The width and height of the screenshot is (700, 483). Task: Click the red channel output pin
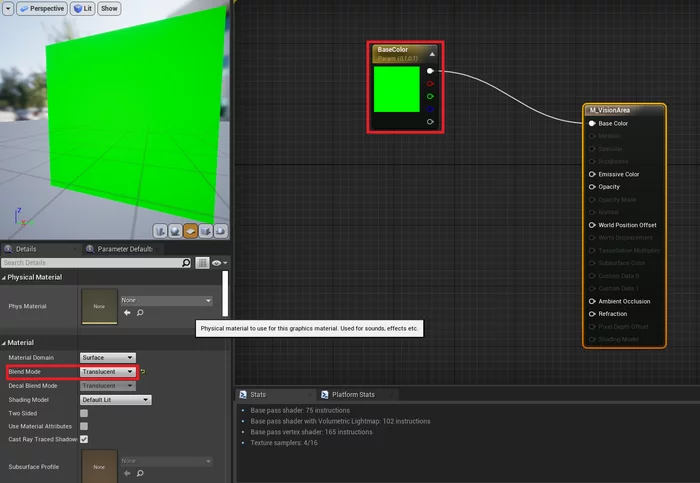430,83
